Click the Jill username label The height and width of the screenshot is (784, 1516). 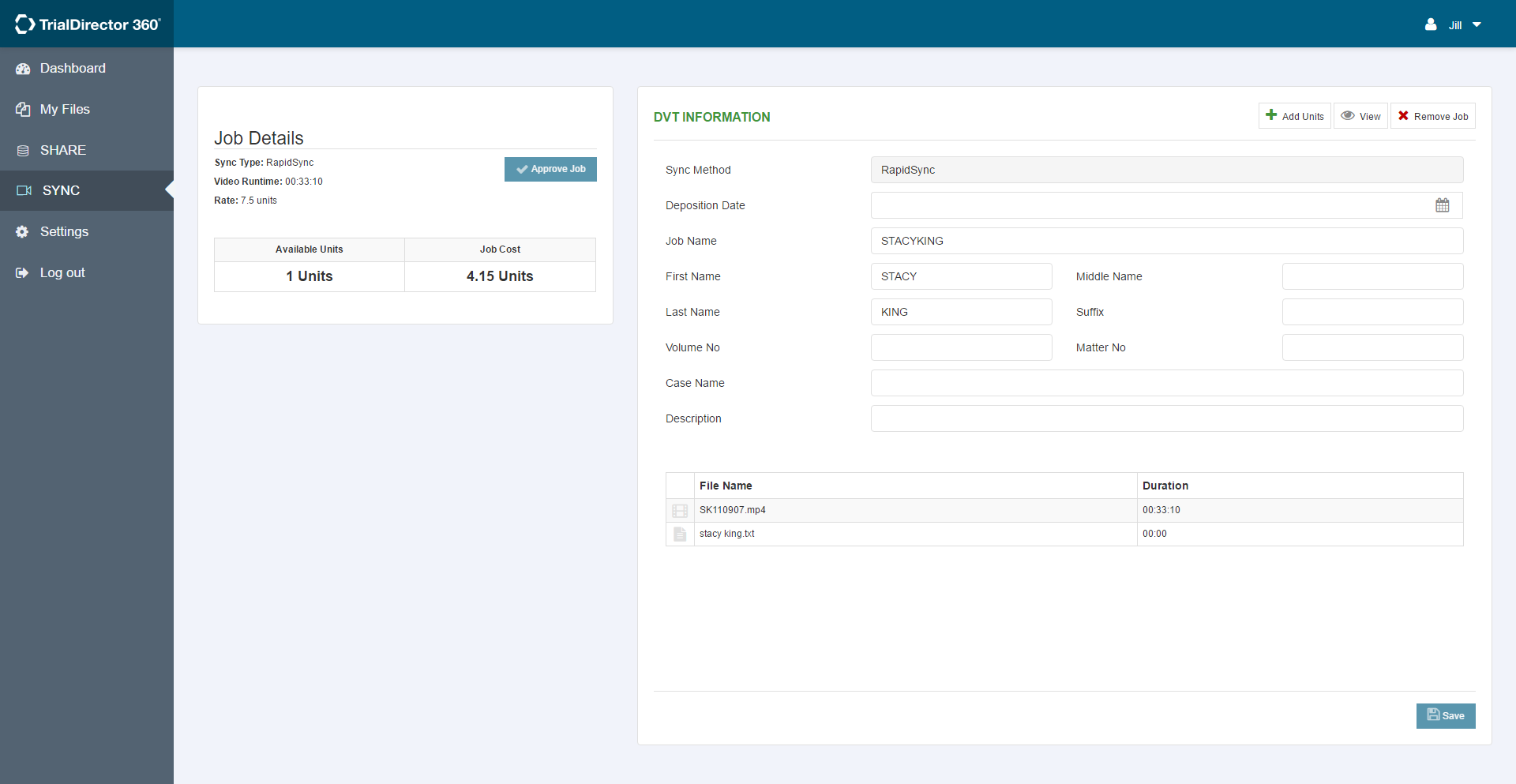[x=1455, y=25]
